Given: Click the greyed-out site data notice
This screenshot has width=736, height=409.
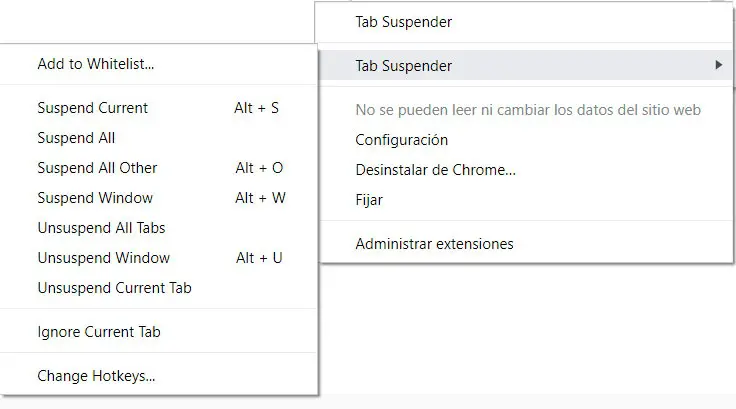Looking at the screenshot, I should [528, 109].
